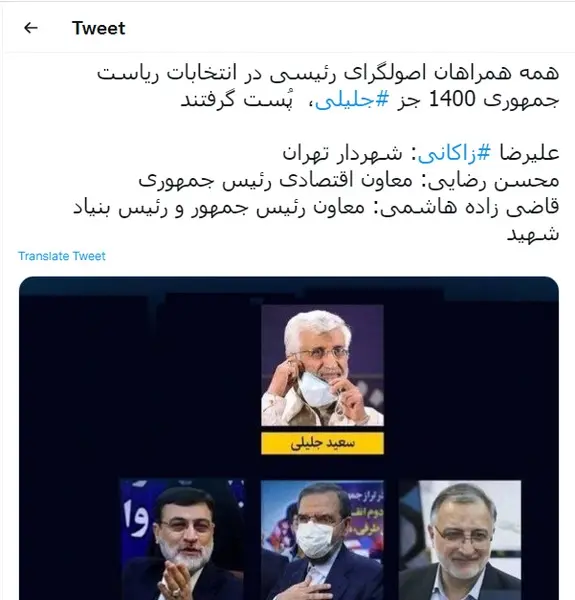Click the word علیرضا before the #زاکانی hashtag
Image resolution: width=575 pixels, height=600 pixels.
(x=529, y=153)
